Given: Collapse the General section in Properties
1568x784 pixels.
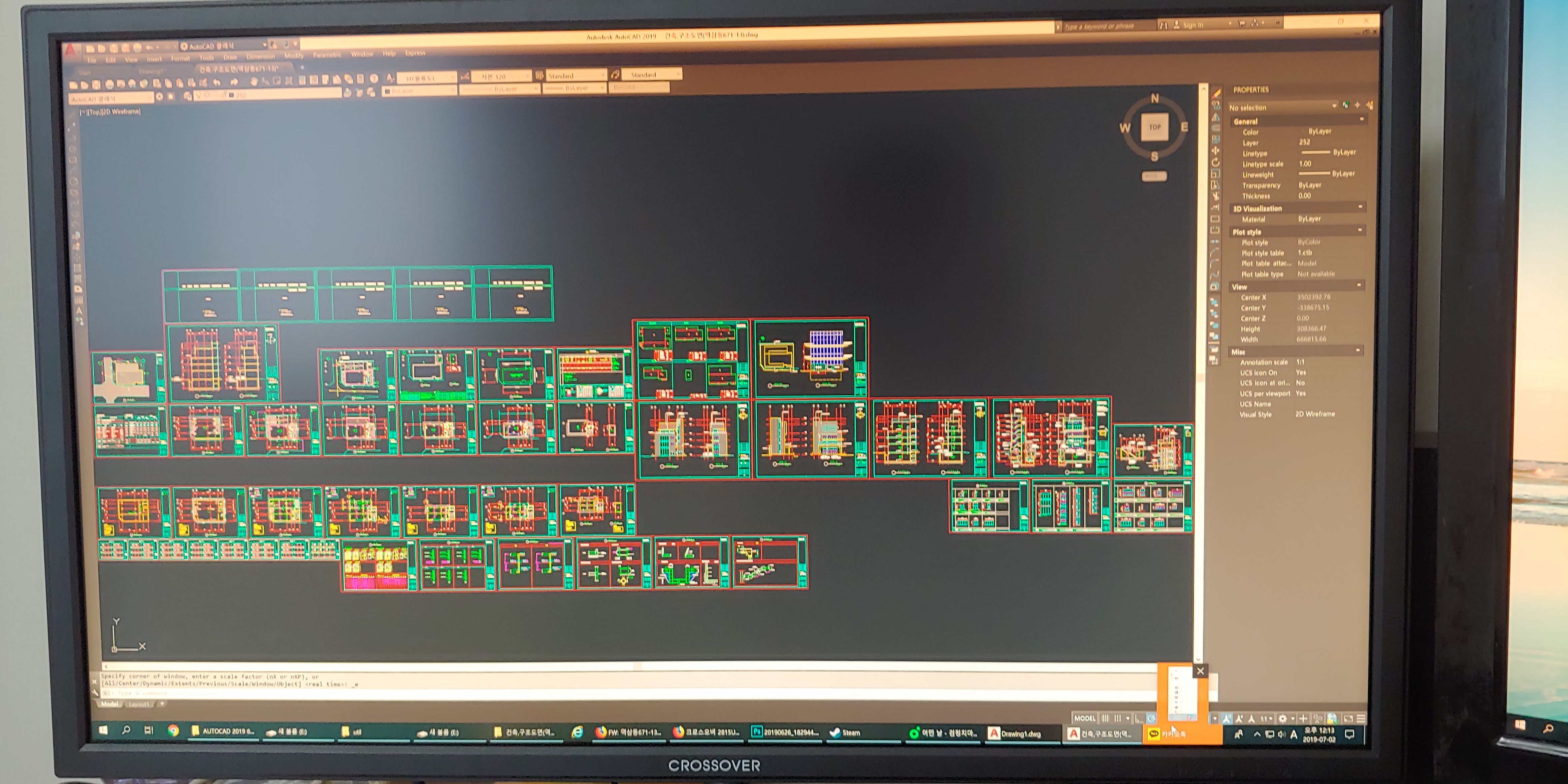Looking at the screenshot, I should [x=1362, y=120].
